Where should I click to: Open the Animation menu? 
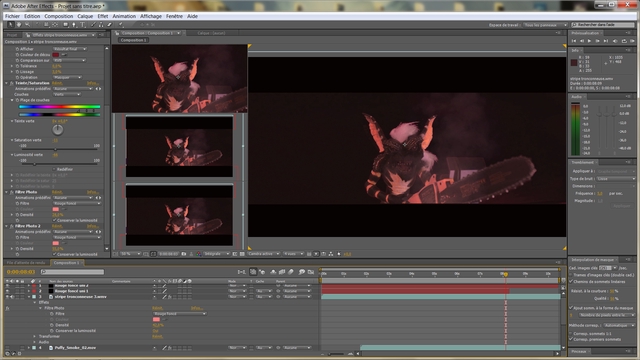(x=124, y=16)
